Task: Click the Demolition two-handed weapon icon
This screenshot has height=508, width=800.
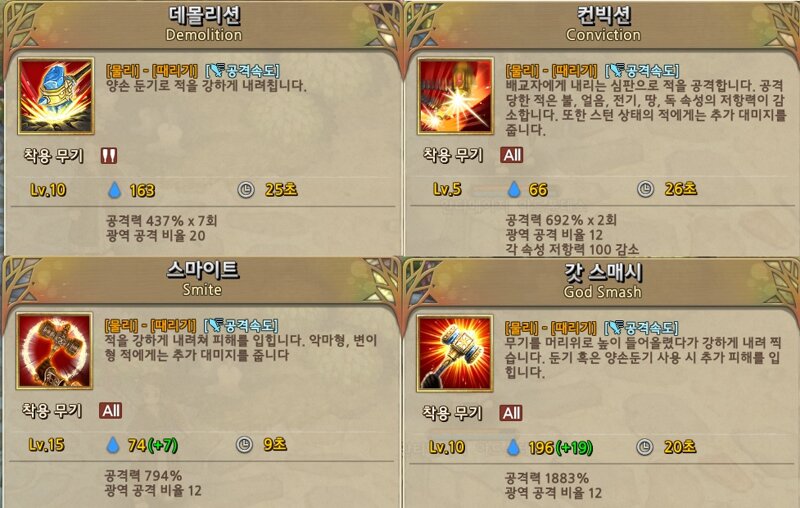Action: tap(109, 156)
